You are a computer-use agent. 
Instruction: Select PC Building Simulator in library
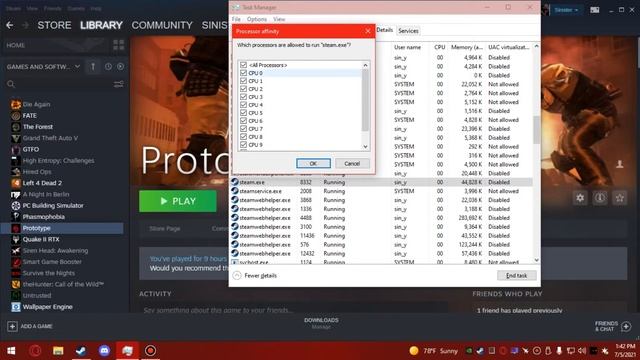click(x=53, y=205)
